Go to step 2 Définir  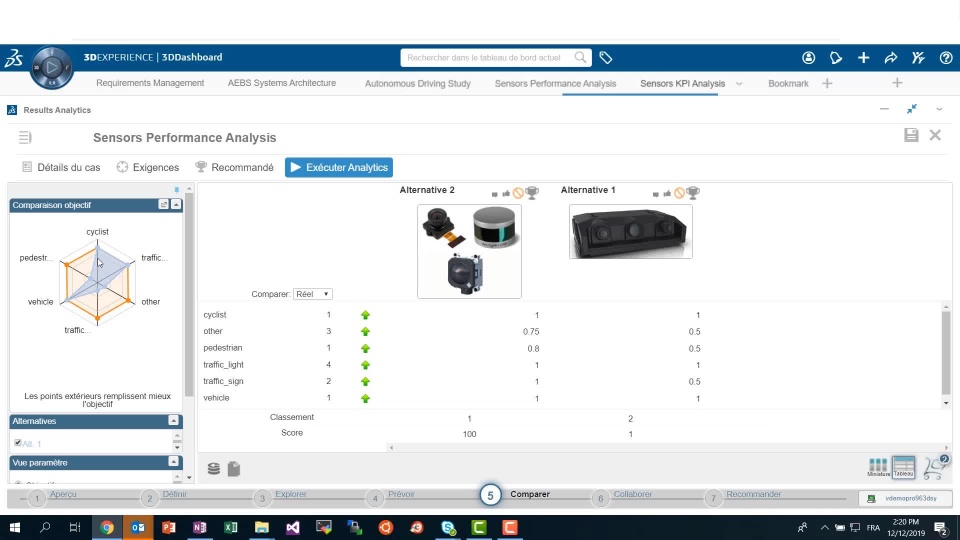tap(149, 498)
